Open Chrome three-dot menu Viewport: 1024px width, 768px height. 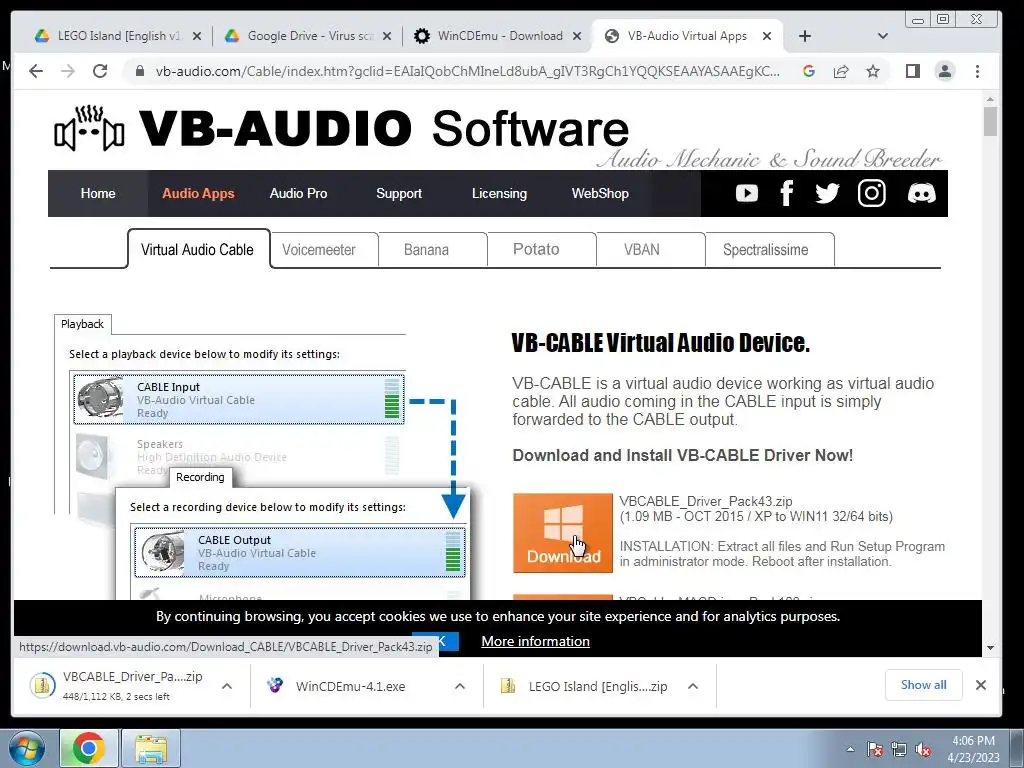coord(977,71)
